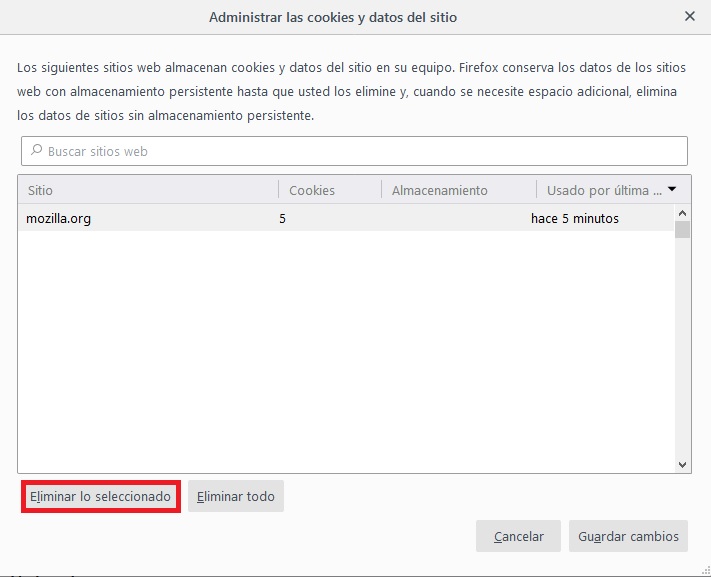Sort by Almacenamiento column header
This screenshot has width=711, height=577.
tap(458, 190)
